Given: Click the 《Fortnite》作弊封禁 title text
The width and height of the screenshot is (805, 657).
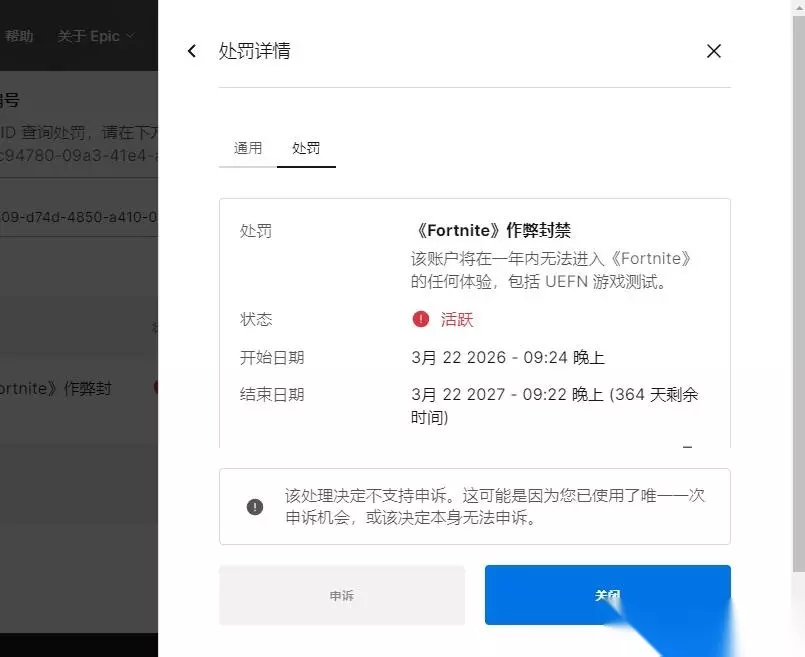Looking at the screenshot, I should (x=491, y=230).
